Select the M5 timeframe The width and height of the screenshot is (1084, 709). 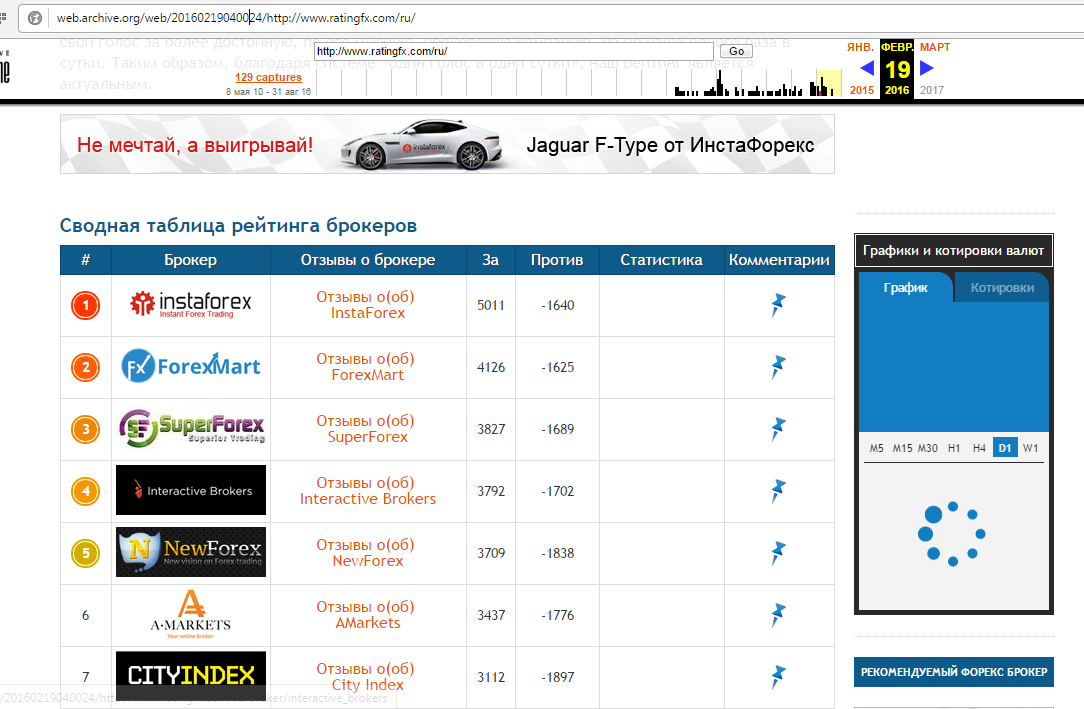point(877,448)
